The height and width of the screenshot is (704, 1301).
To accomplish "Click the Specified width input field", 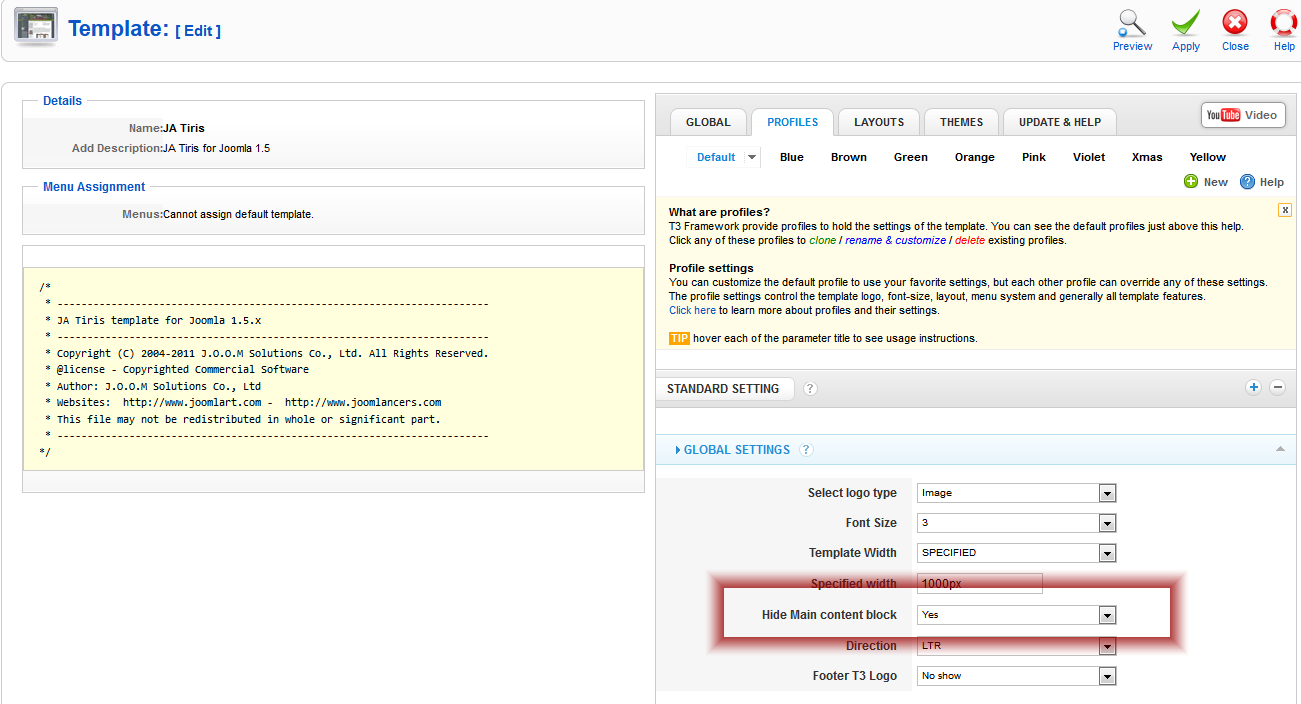I will [x=979, y=583].
